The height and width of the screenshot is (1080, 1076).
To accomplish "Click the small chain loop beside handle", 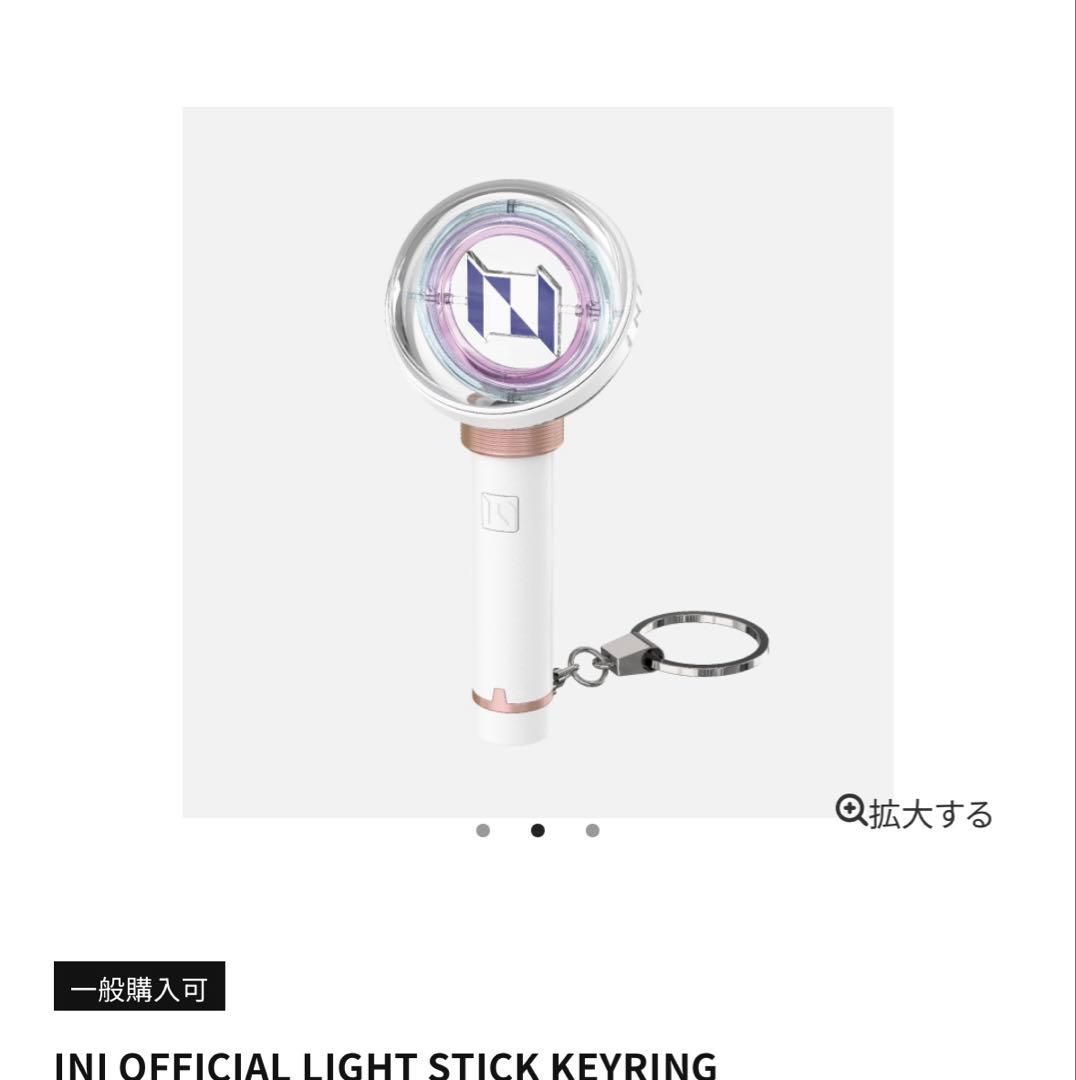I will (x=583, y=667).
